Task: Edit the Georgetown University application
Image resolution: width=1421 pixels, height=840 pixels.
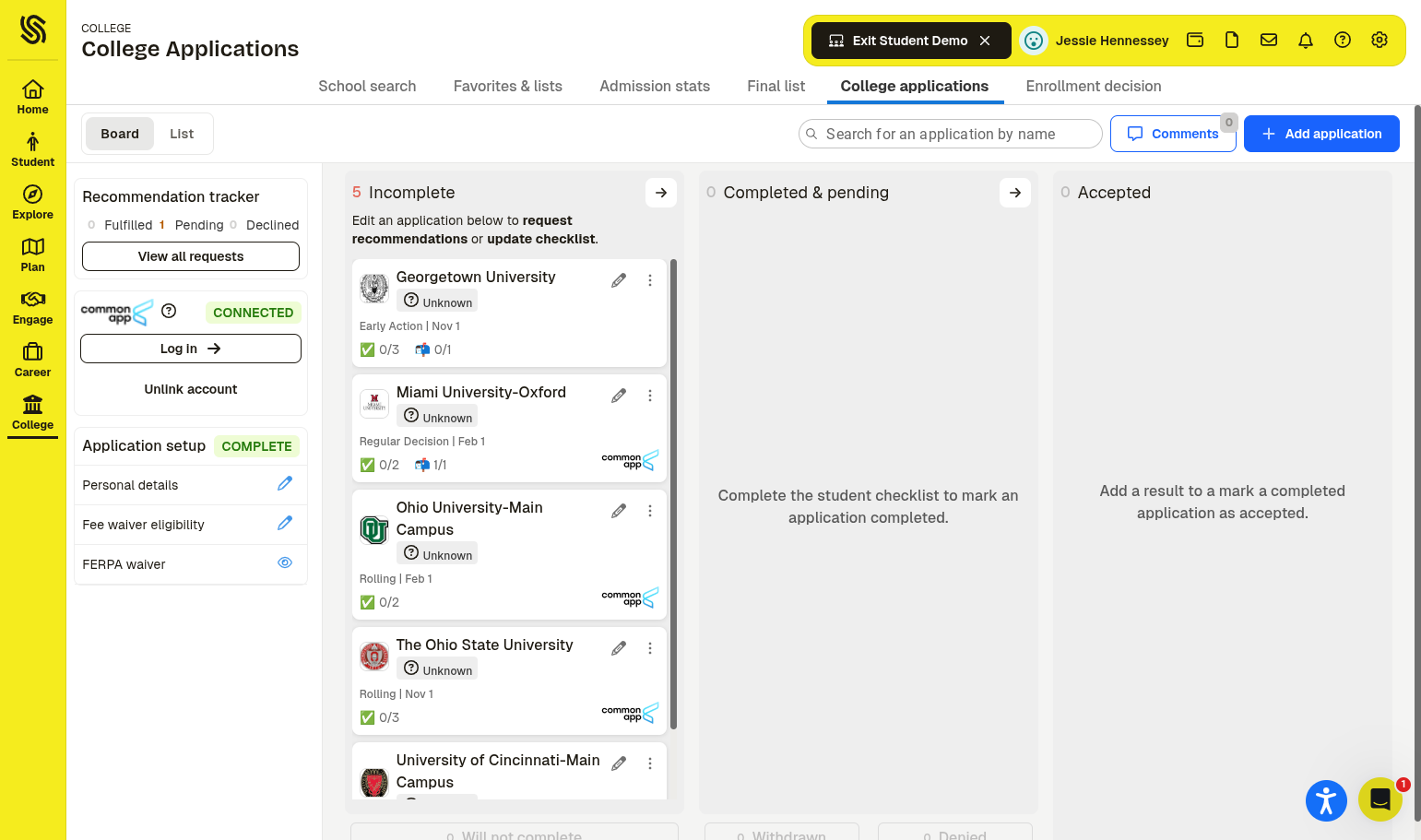Action: click(x=619, y=280)
